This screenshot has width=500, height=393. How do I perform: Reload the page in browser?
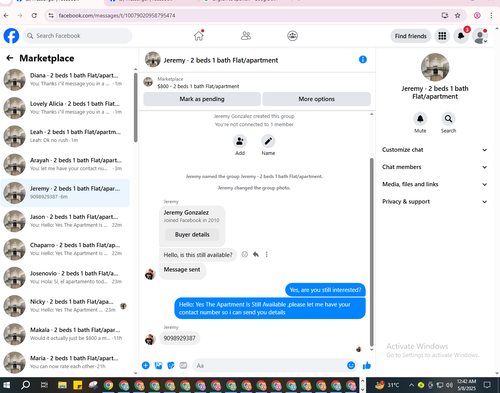(34, 15)
